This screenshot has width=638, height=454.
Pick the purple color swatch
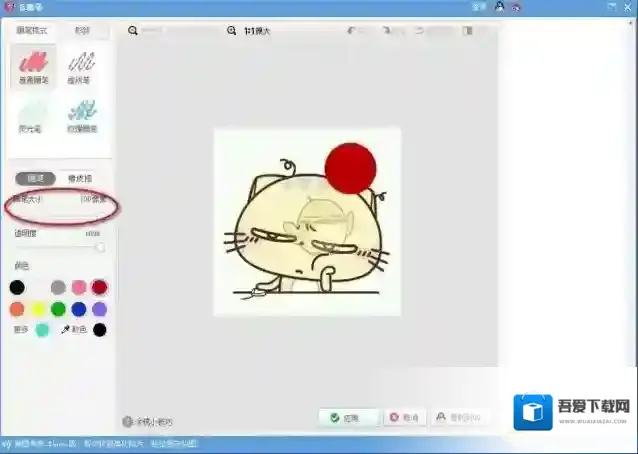[x=99, y=309]
